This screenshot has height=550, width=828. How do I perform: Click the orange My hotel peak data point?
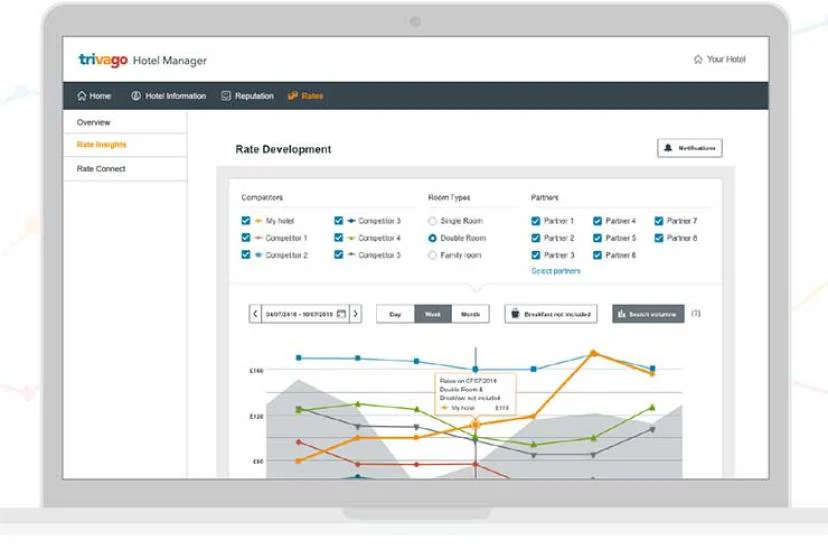pyautogui.click(x=593, y=353)
